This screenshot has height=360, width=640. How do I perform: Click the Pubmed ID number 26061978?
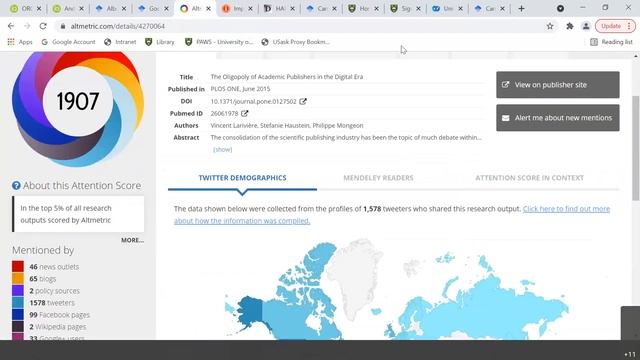pos(224,113)
